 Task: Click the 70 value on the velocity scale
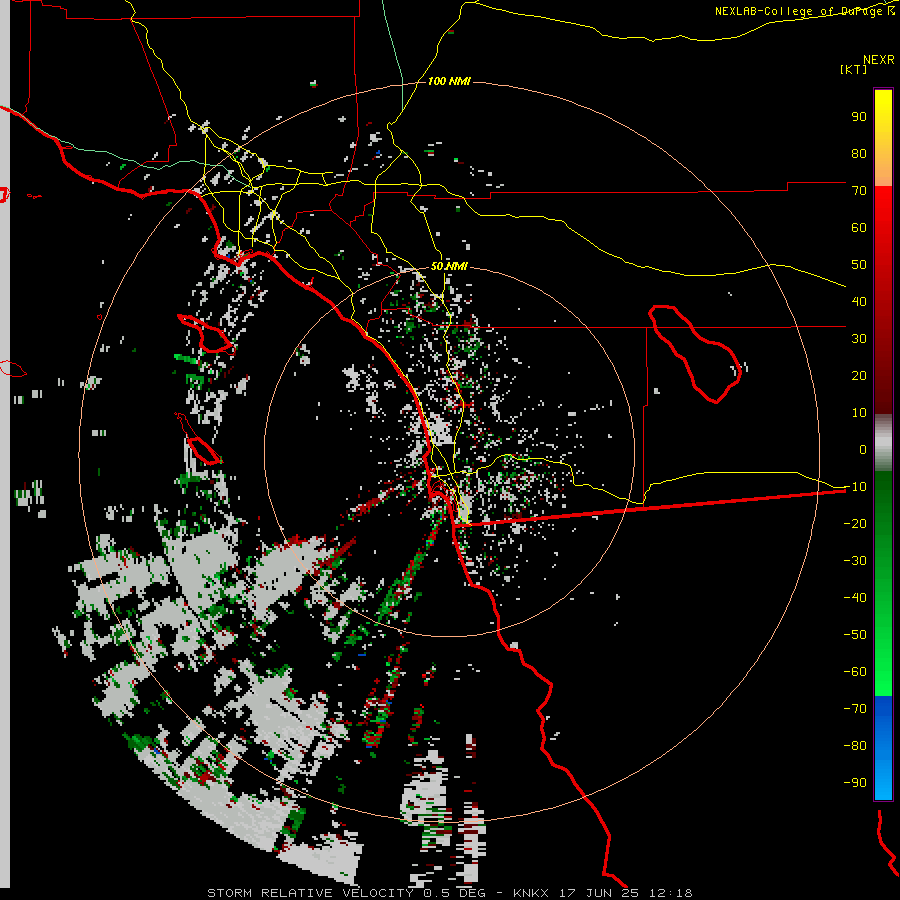point(859,191)
